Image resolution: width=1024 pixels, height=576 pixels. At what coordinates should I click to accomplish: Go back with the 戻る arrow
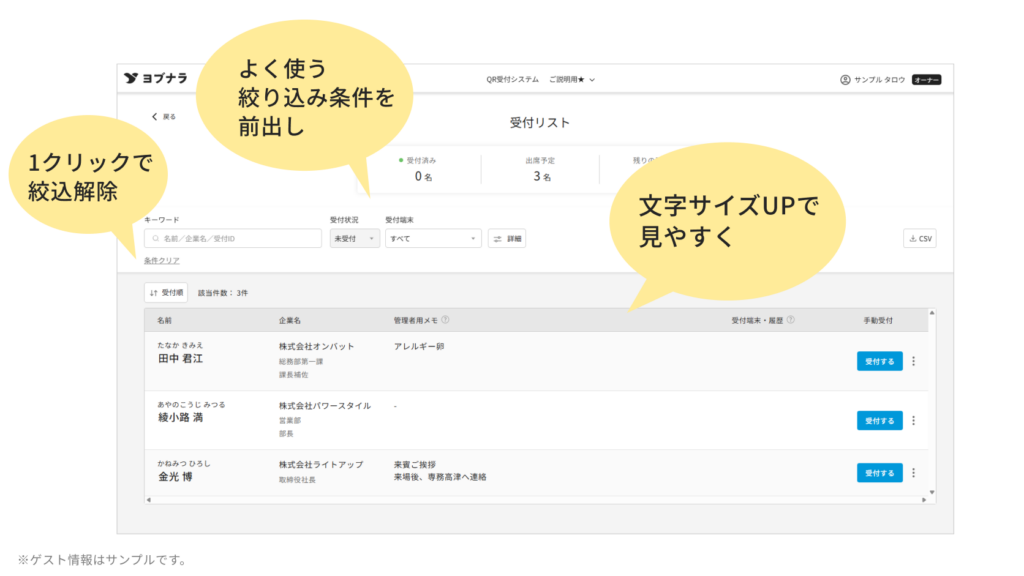tap(163, 117)
